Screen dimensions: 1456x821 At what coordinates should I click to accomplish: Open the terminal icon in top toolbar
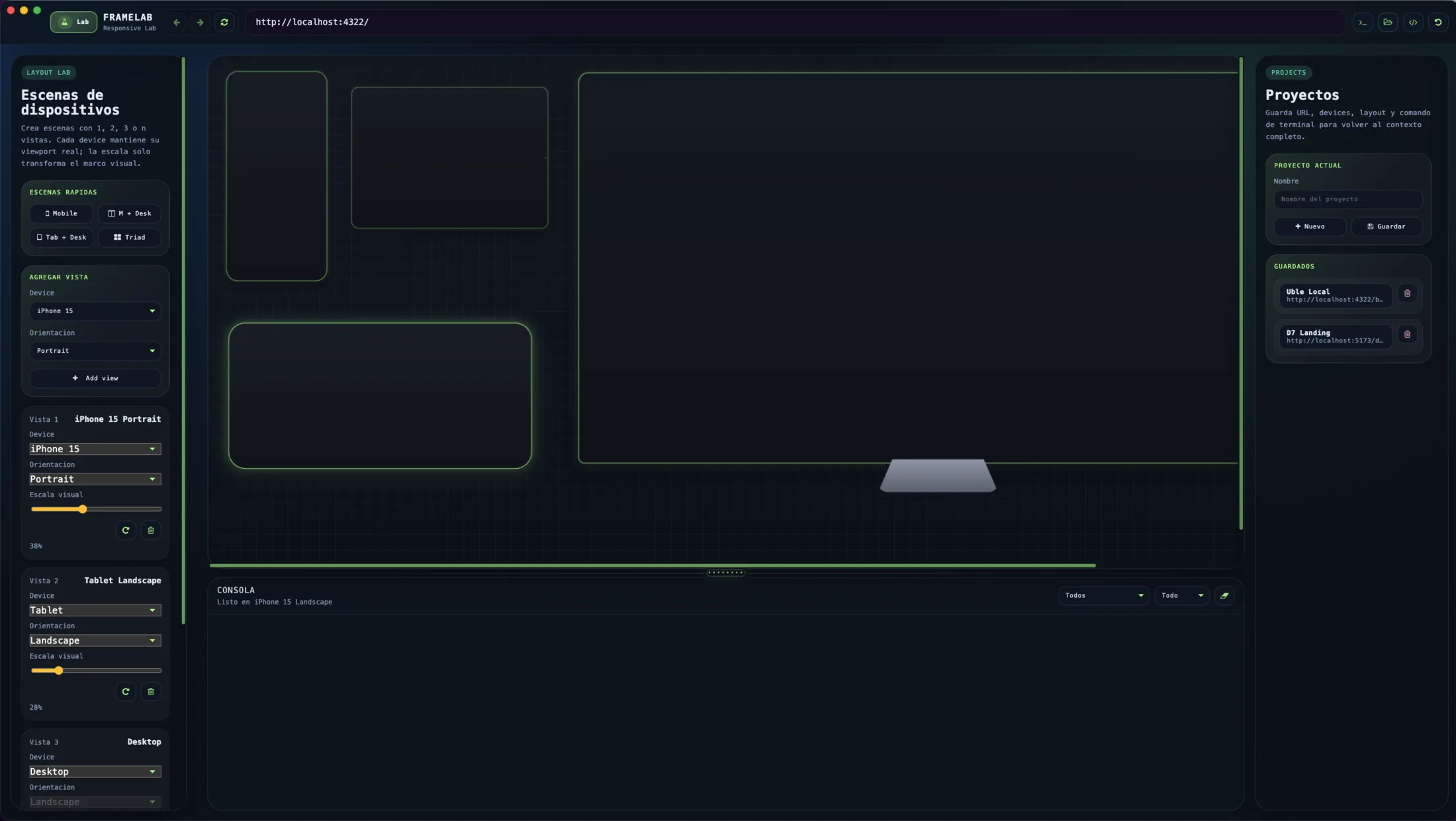(1363, 23)
